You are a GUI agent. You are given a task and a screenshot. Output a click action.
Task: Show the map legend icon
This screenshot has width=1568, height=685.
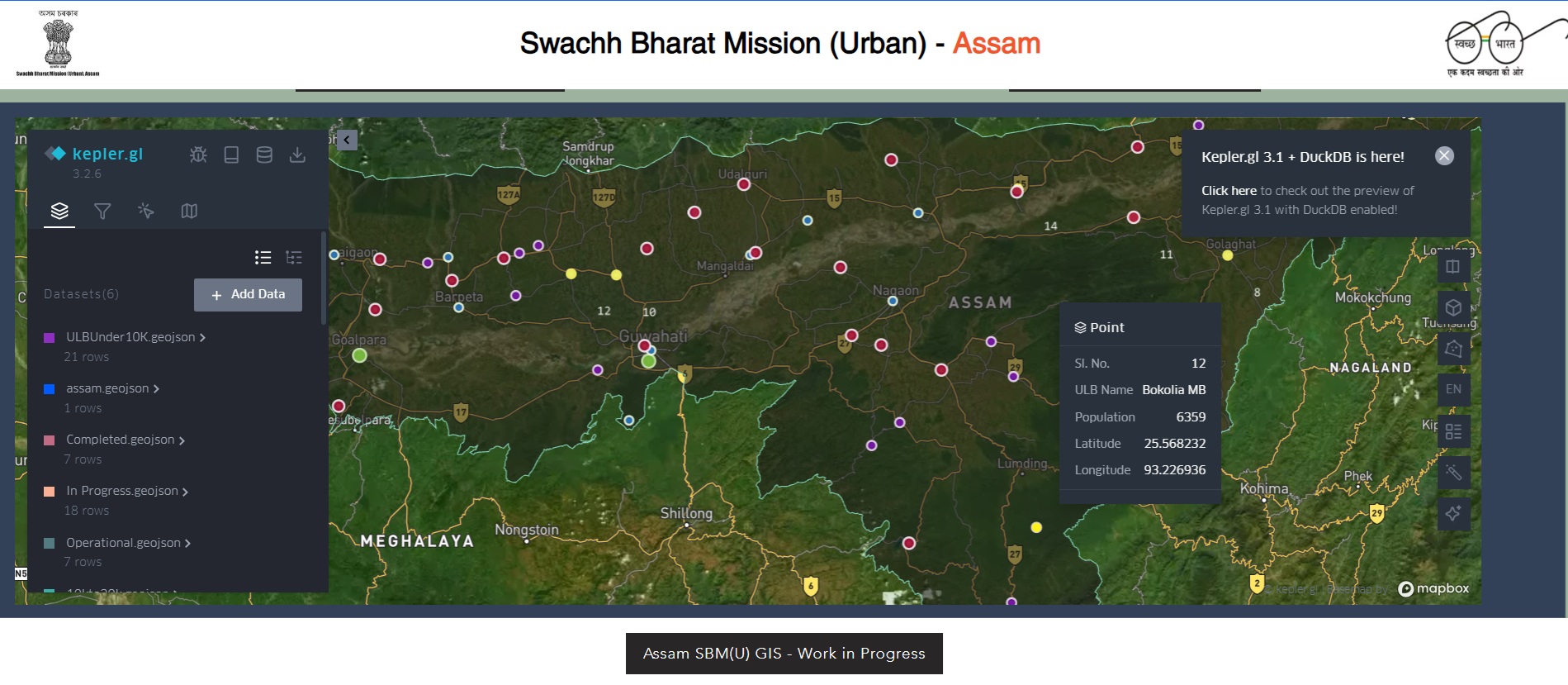pos(1453,431)
